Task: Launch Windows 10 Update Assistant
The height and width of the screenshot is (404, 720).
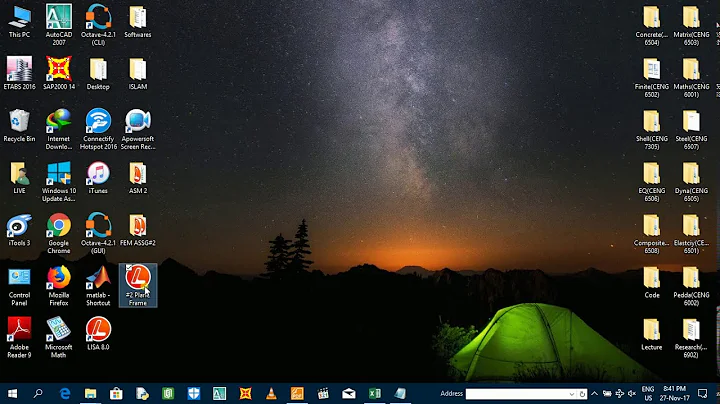Action: coord(59,182)
